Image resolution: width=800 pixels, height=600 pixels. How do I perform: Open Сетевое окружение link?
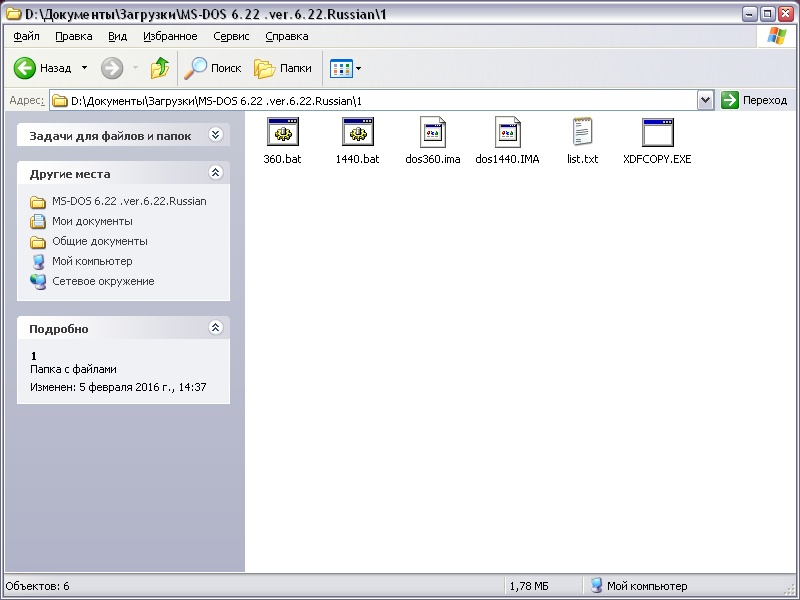click(x=103, y=281)
